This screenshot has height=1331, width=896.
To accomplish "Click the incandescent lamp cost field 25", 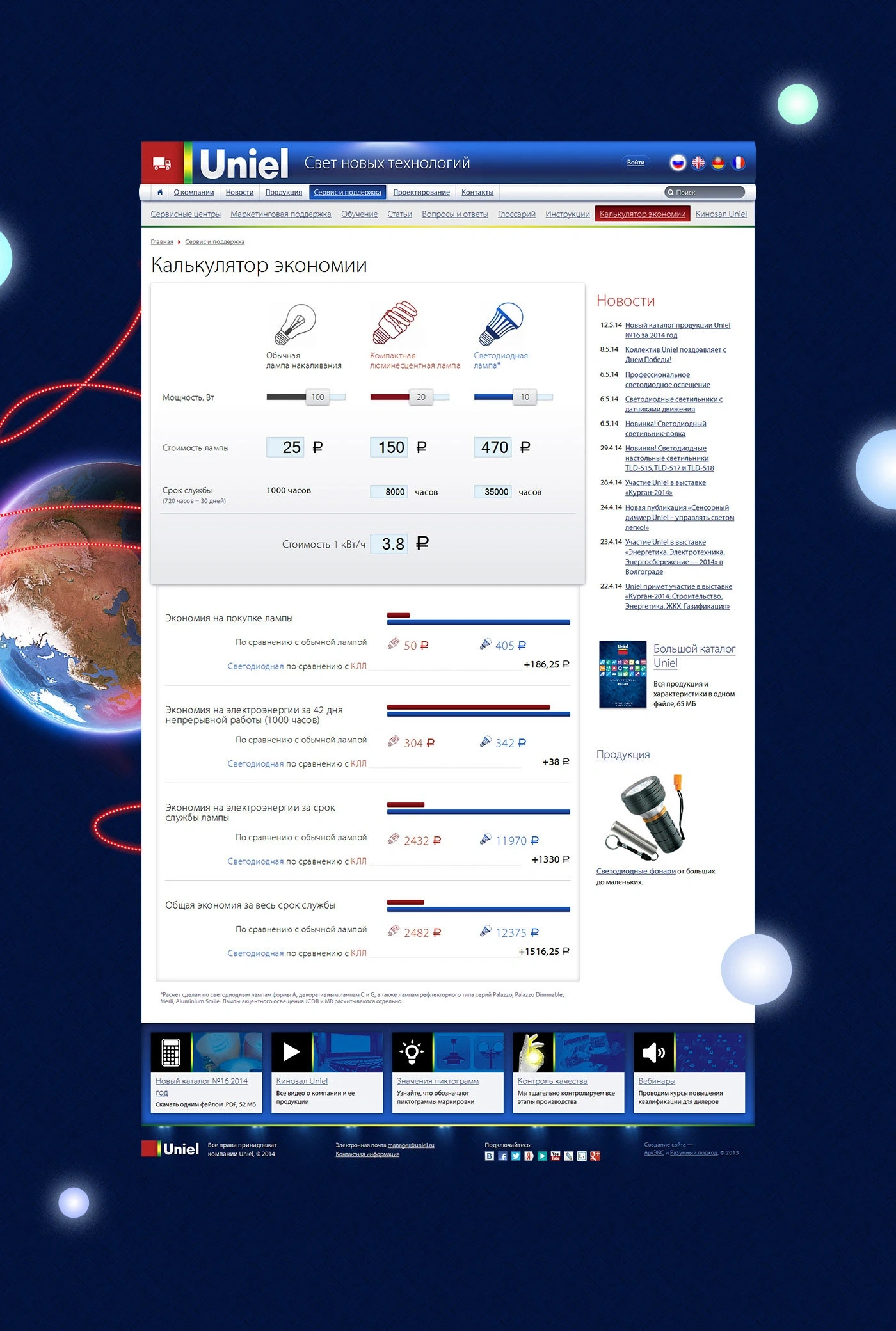I will 285,447.
